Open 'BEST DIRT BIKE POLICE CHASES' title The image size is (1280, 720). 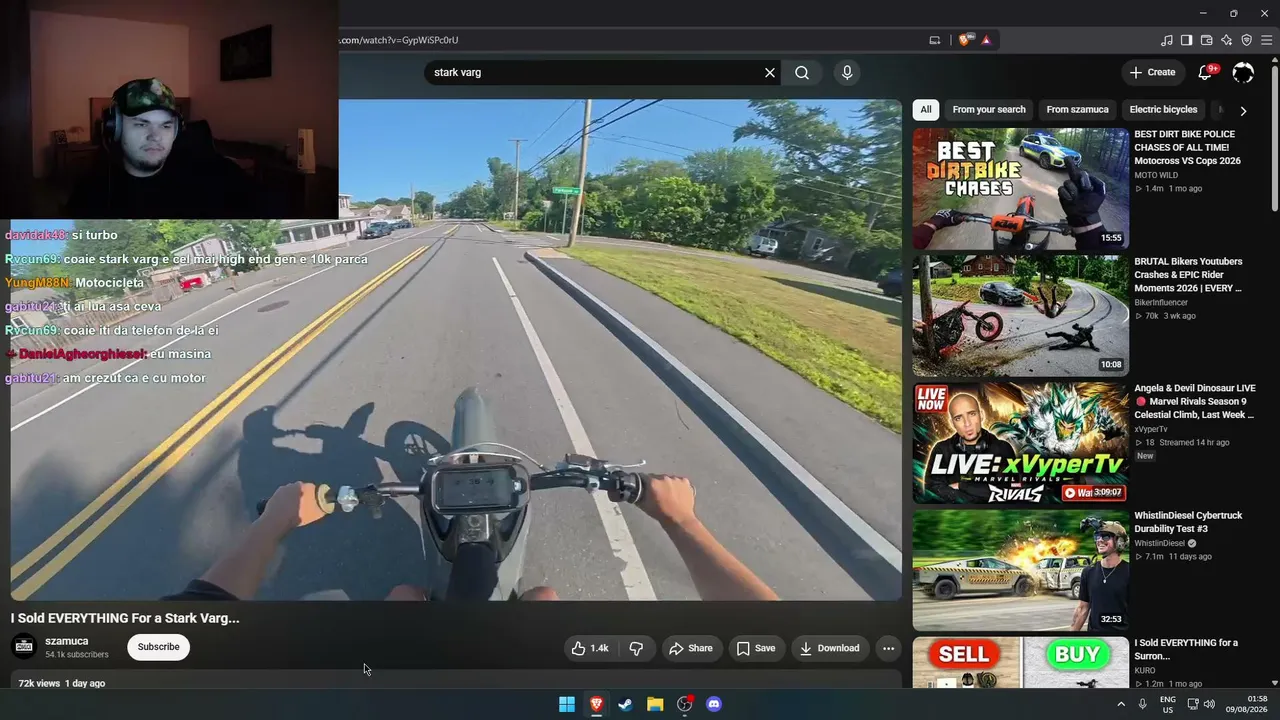[1187, 147]
